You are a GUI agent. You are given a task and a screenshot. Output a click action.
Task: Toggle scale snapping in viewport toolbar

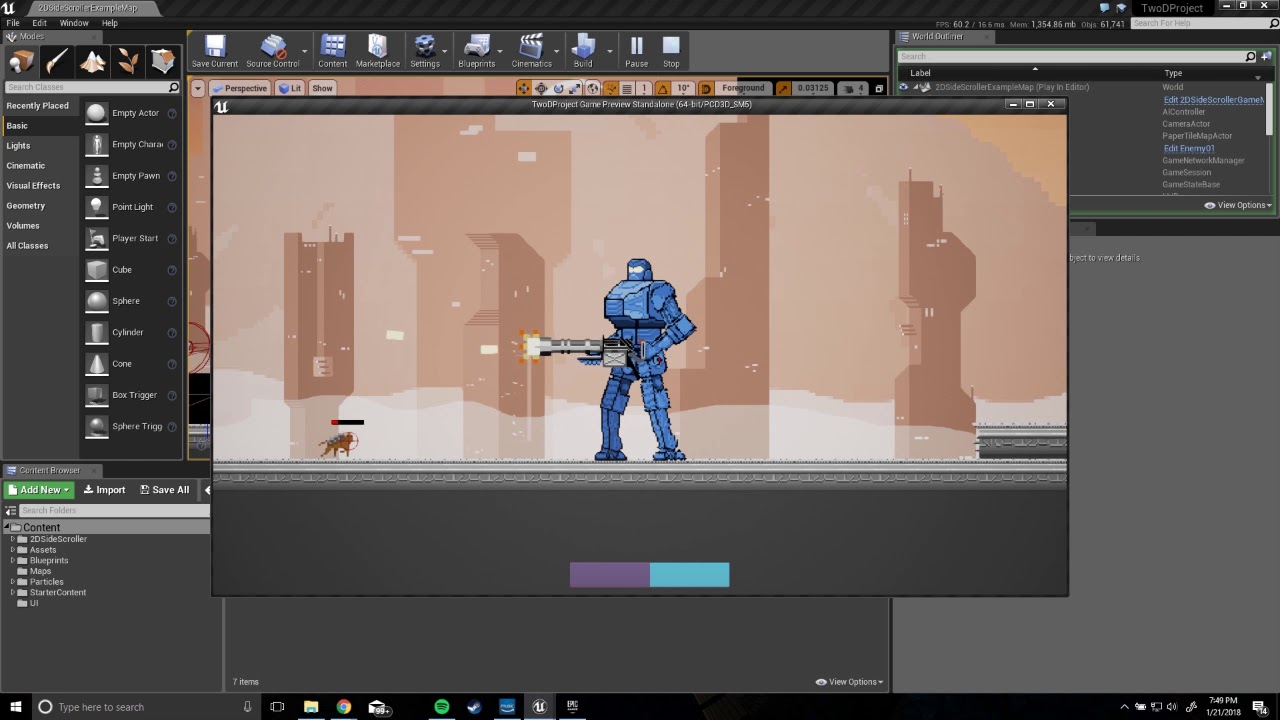click(783, 88)
